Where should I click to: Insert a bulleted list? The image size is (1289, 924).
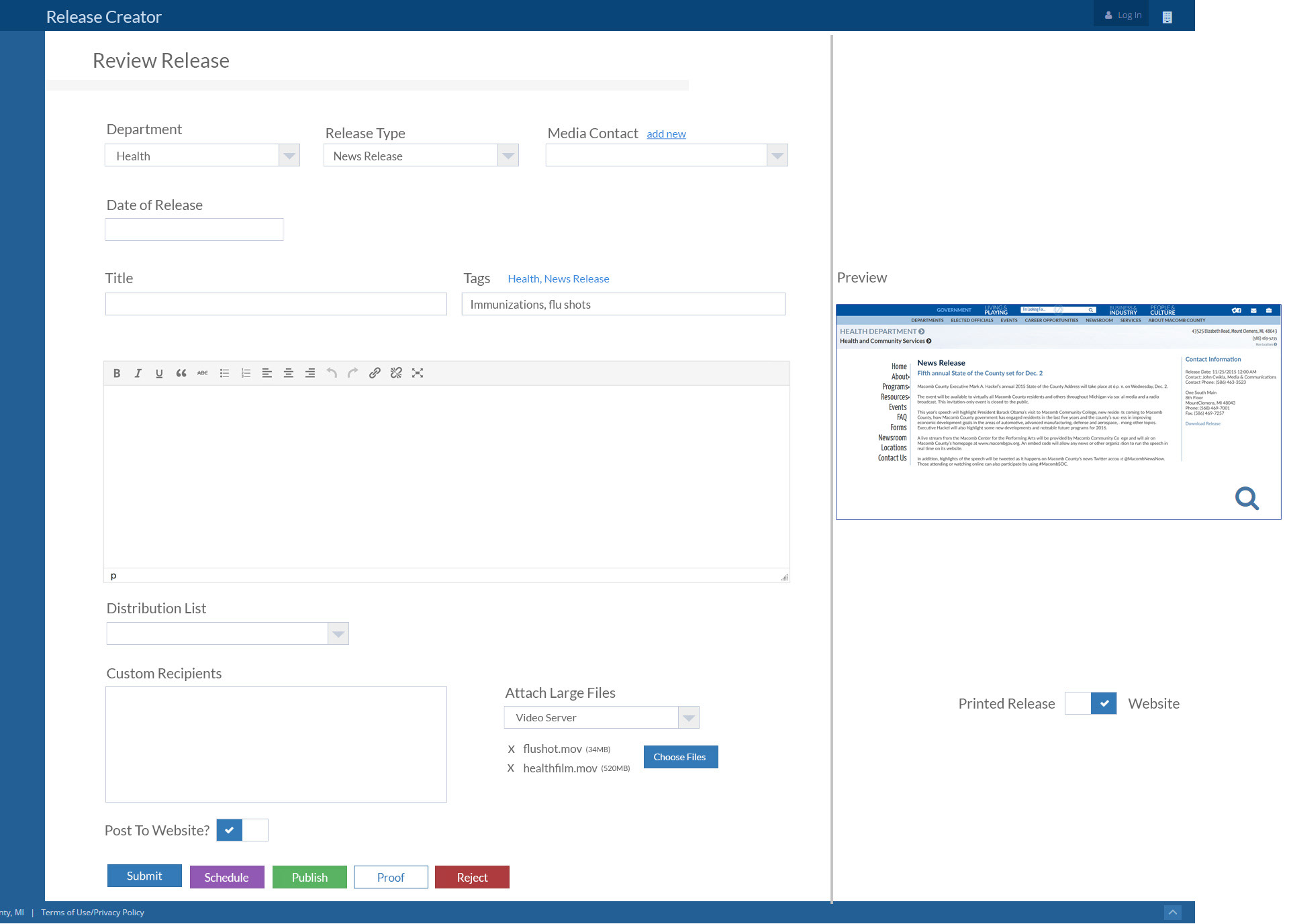[224, 373]
